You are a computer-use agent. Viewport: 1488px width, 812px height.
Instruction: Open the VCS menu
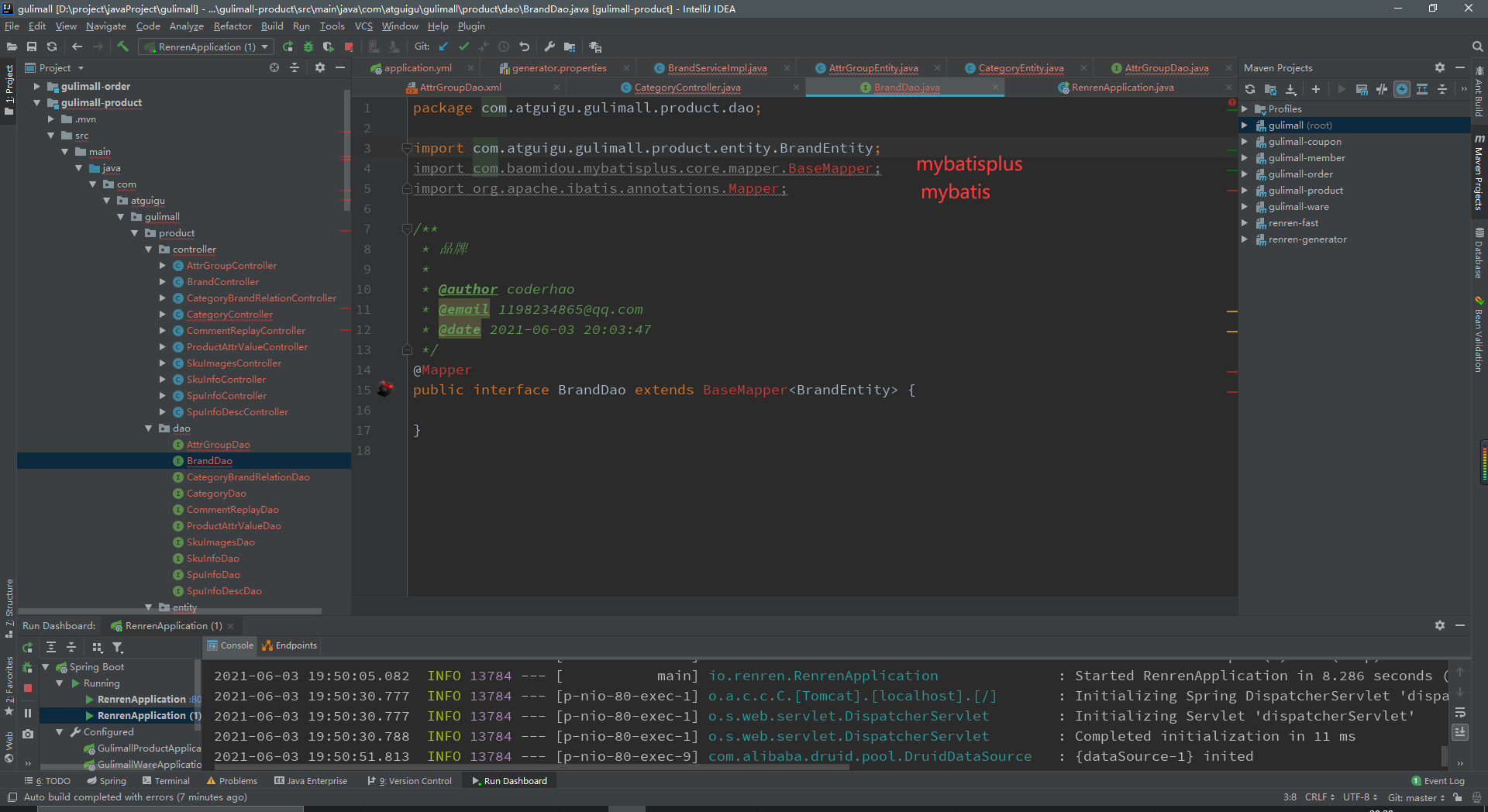363,26
